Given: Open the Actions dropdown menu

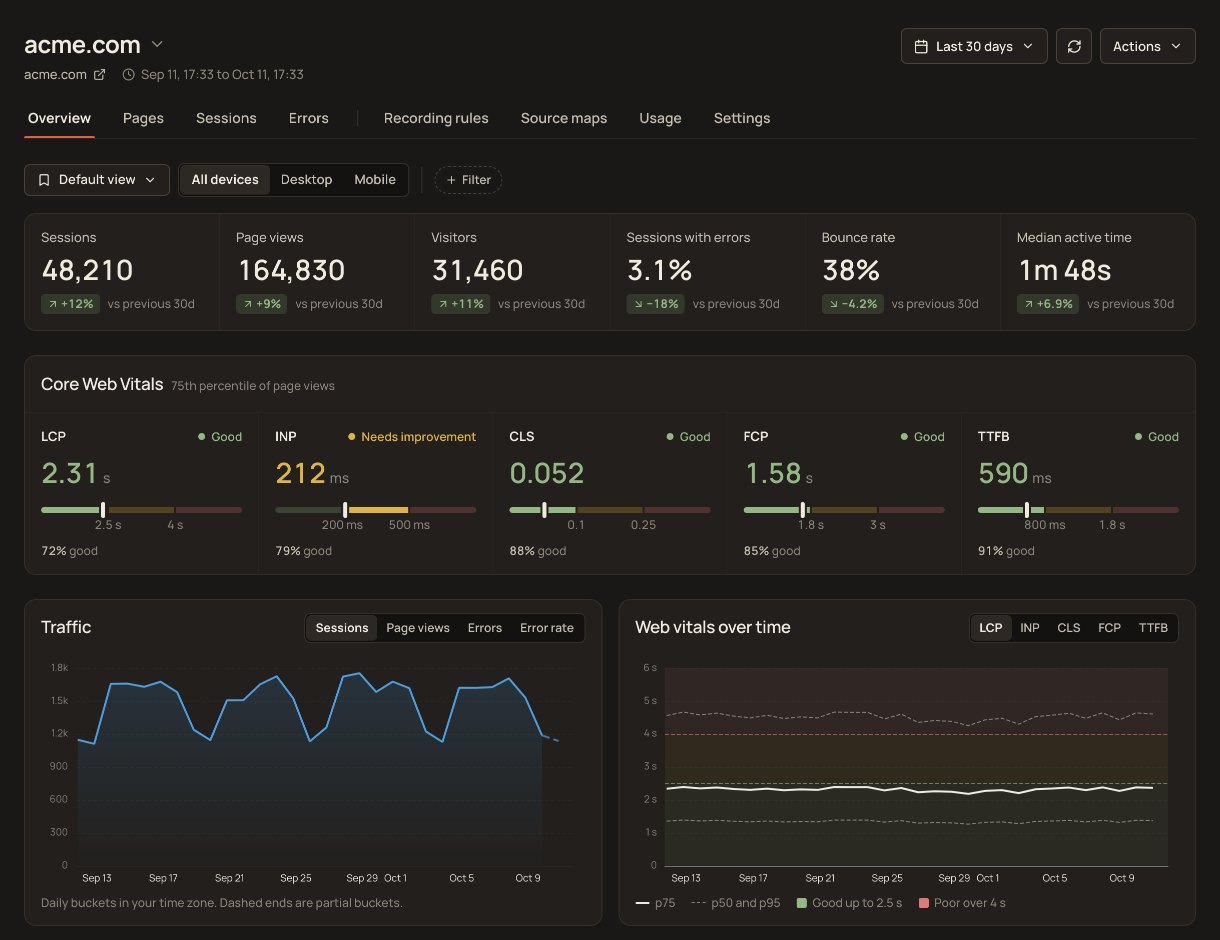Looking at the screenshot, I should [1147, 46].
